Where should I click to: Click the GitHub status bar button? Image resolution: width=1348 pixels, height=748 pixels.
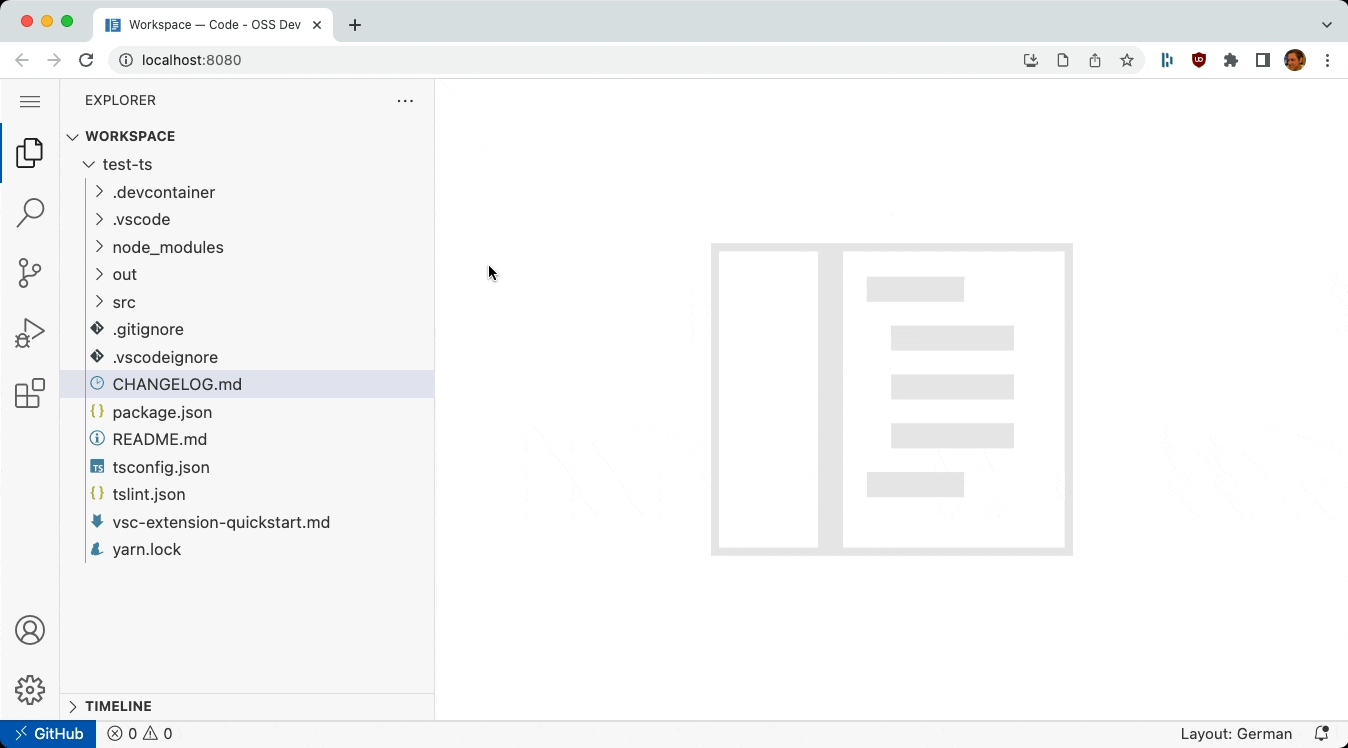[x=49, y=733]
